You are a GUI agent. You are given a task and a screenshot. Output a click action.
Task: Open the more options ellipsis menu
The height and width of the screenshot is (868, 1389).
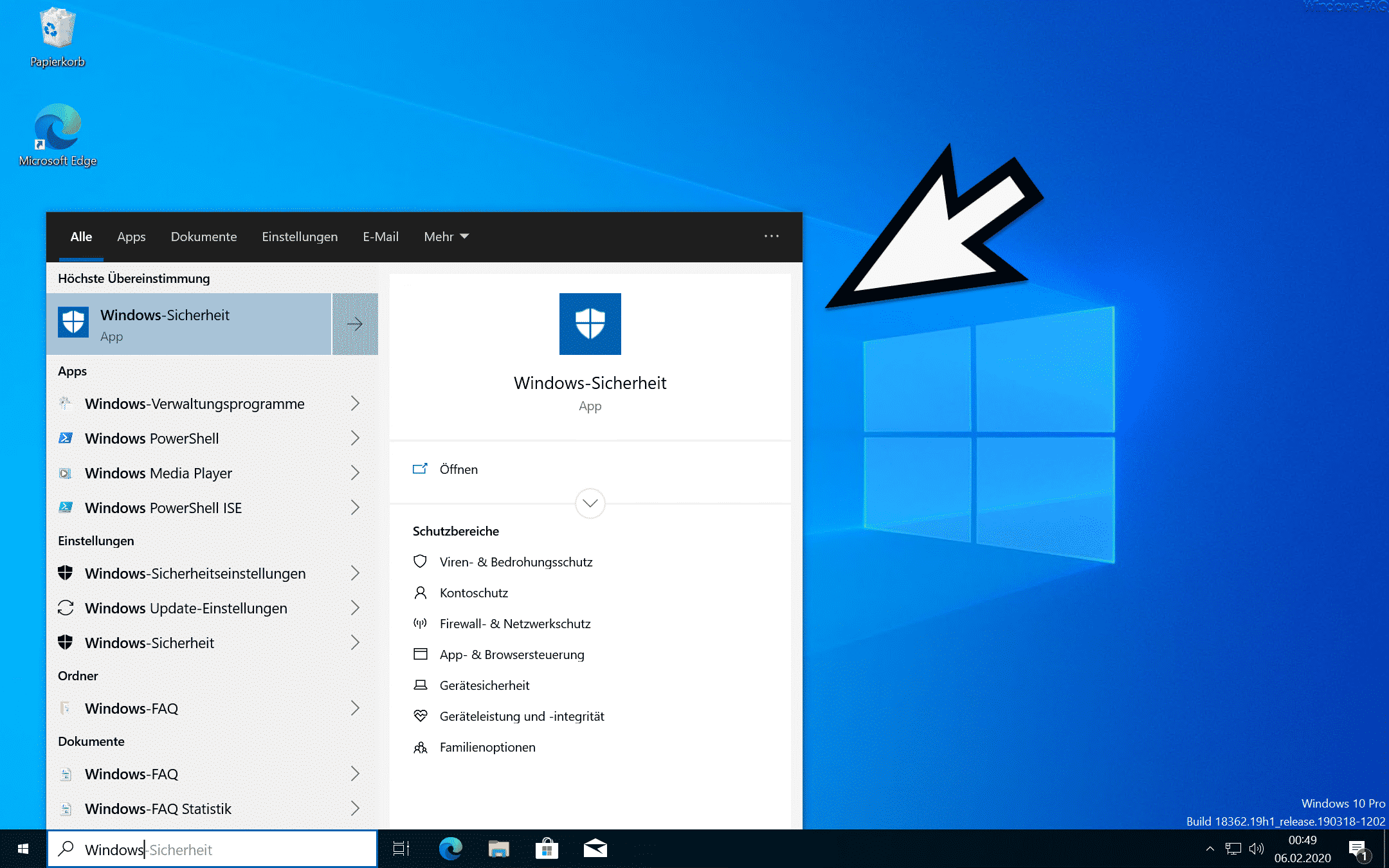(x=772, y=236)
